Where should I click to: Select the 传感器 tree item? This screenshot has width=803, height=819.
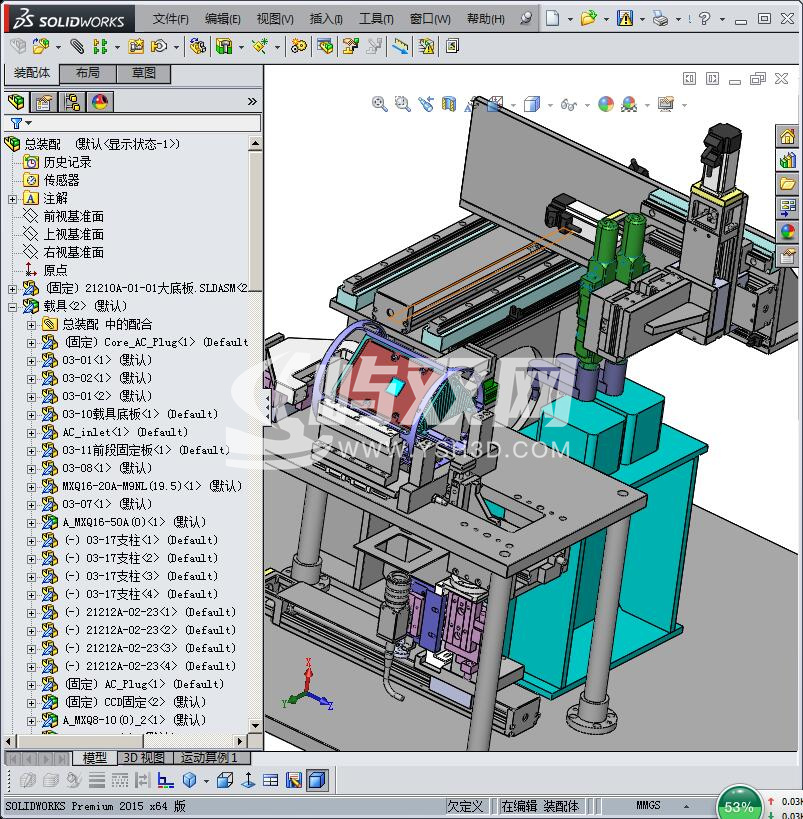[x=61, y=180]
